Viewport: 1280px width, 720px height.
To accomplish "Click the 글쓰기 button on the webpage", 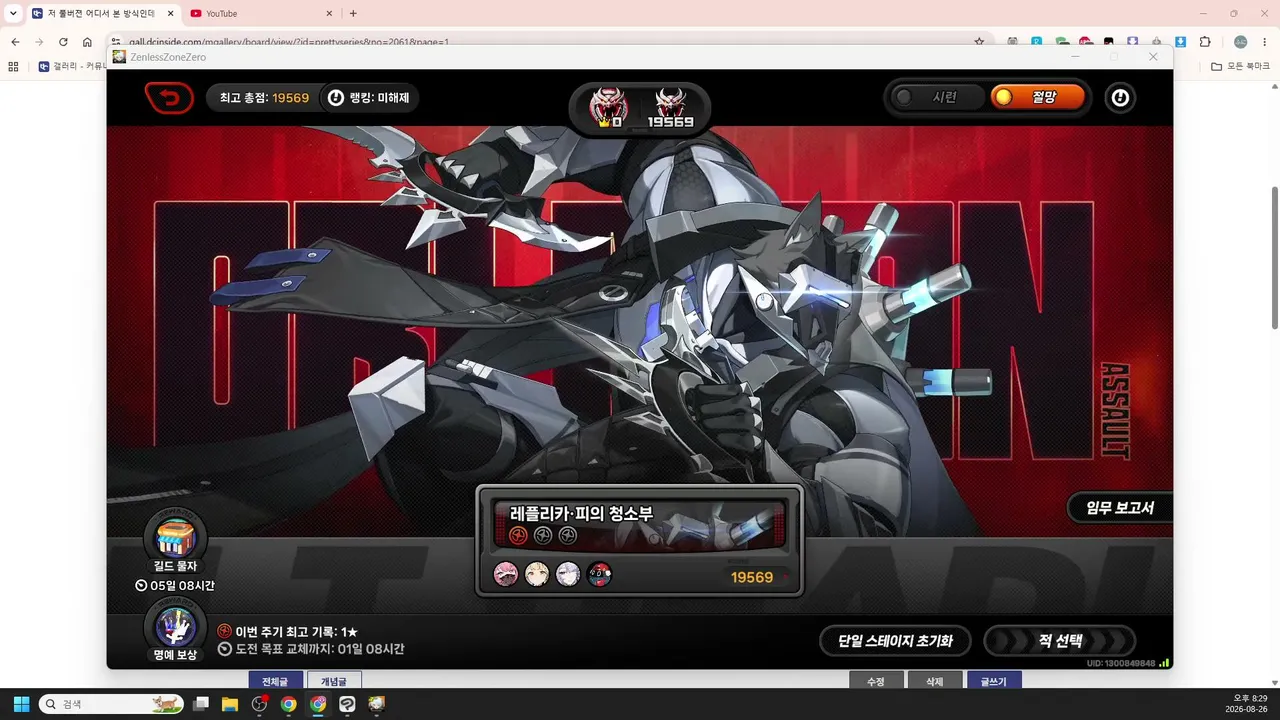I will [x=994, y=681].
